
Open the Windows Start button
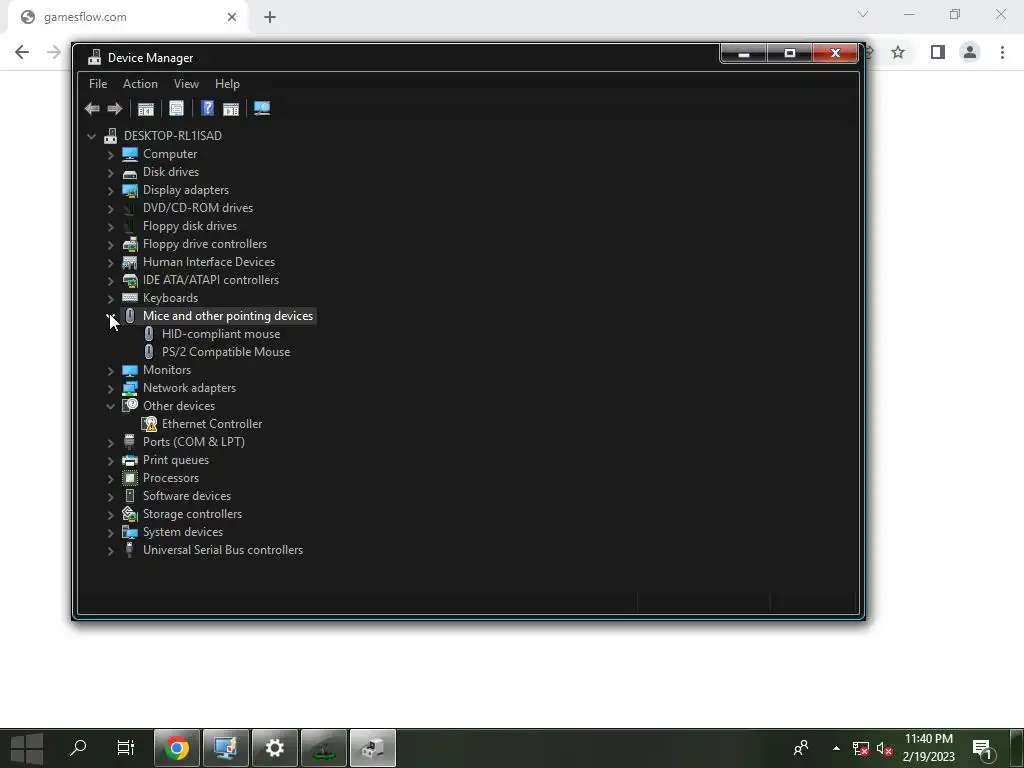pyautogui.click(x=26, y=748)
